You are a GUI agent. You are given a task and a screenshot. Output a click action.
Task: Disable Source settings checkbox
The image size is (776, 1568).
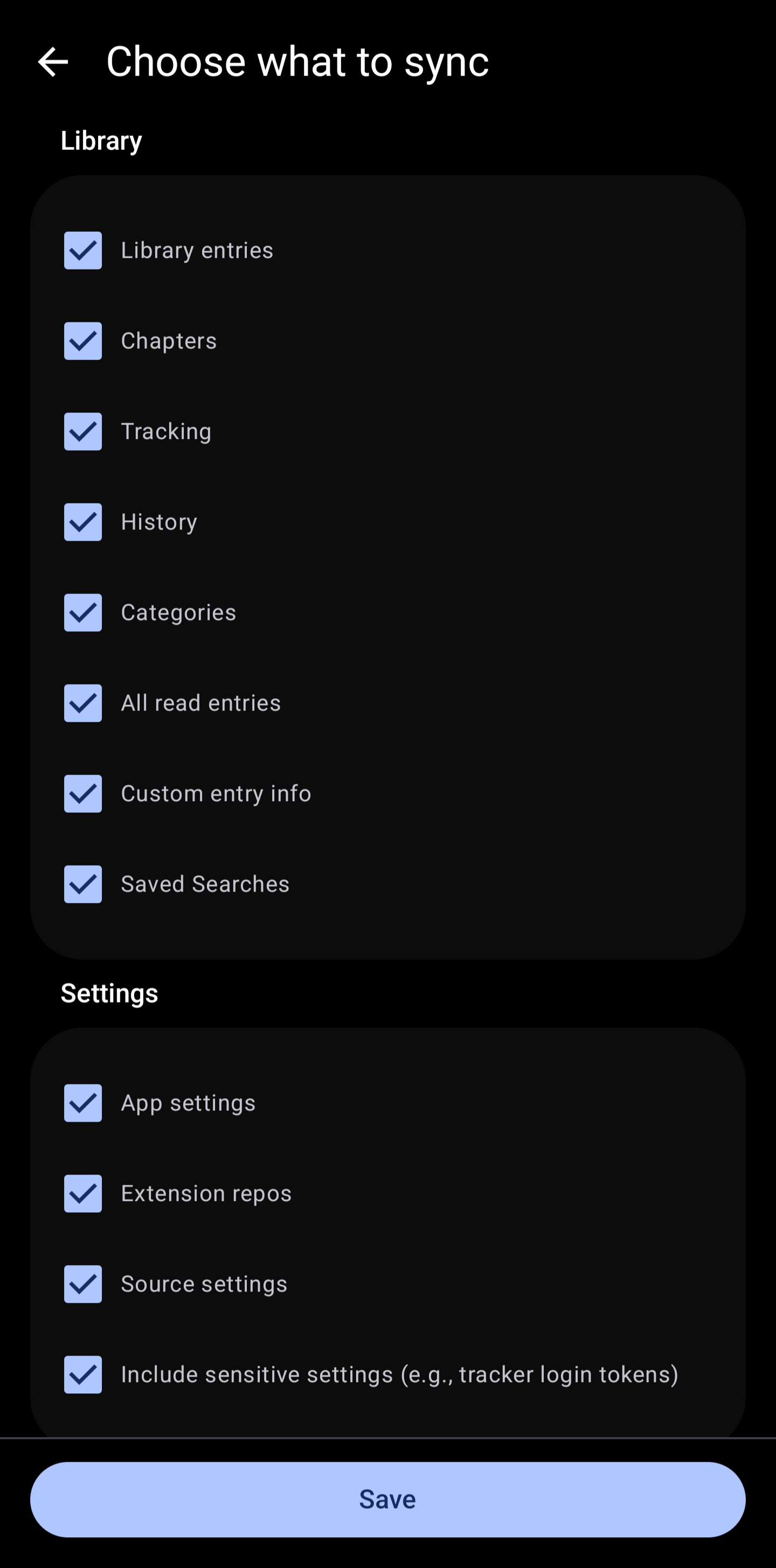coord(83,1284)
